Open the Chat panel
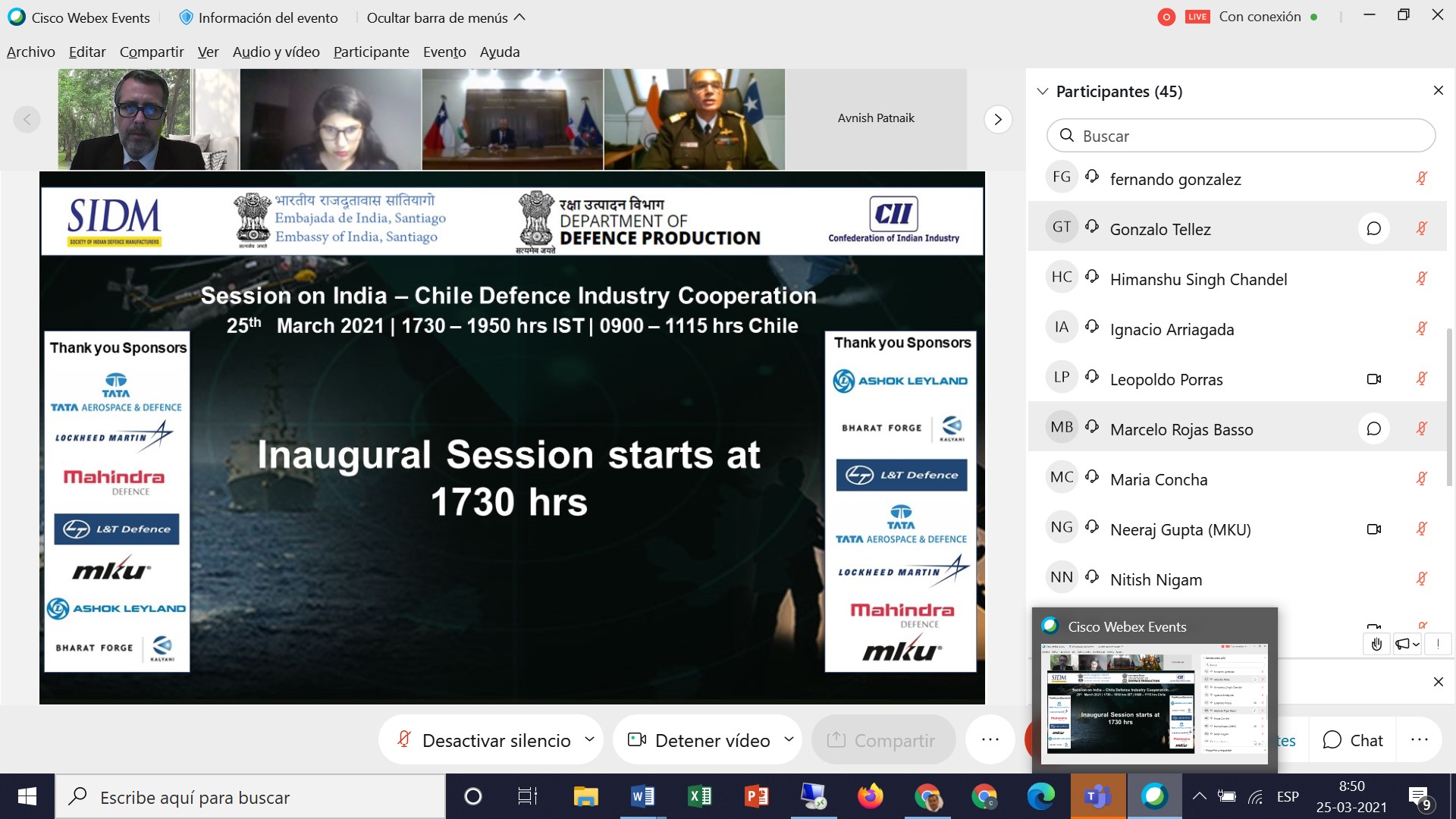 point(1354,740)
